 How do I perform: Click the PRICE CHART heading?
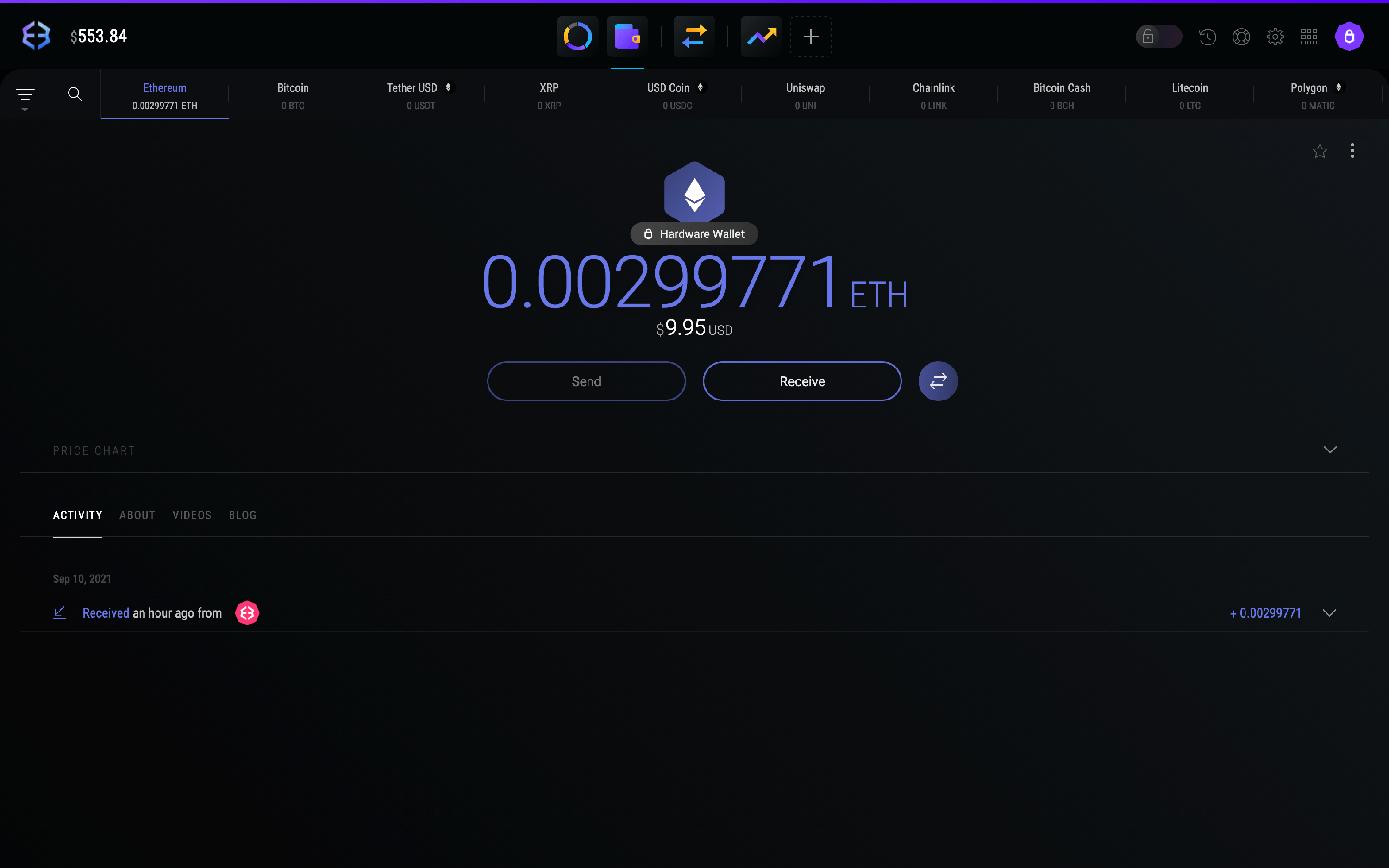click(x=94, y=450)
